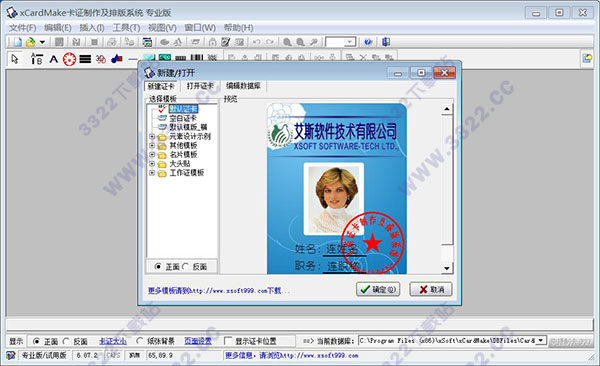Select the text field tool
This screenshot has width=600, height=366.
coord(37,59)
